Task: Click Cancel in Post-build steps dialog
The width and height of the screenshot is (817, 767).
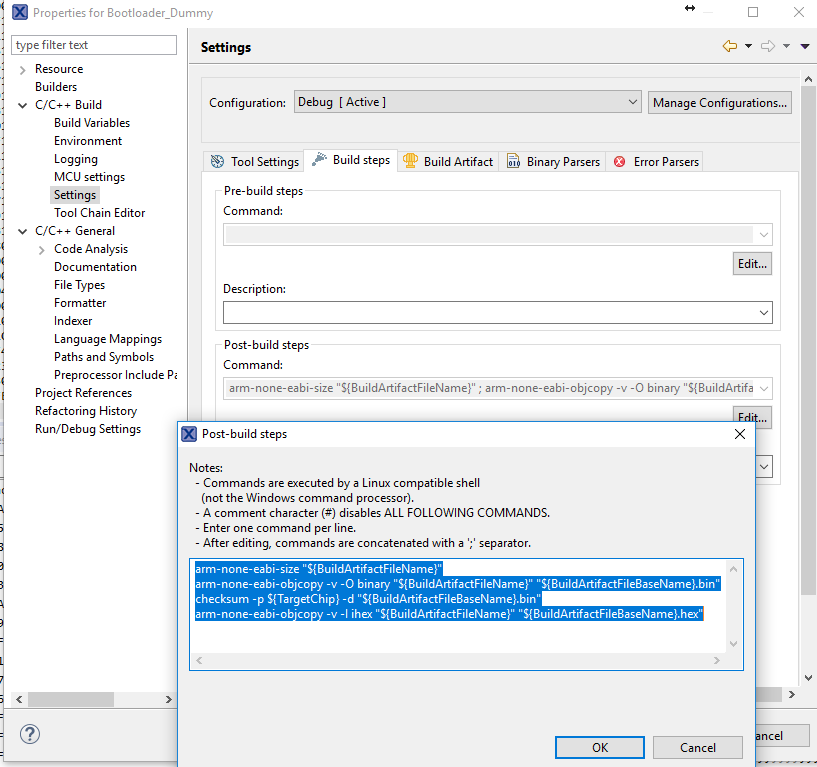Action: pyautogui.click(x=698, y=747)
